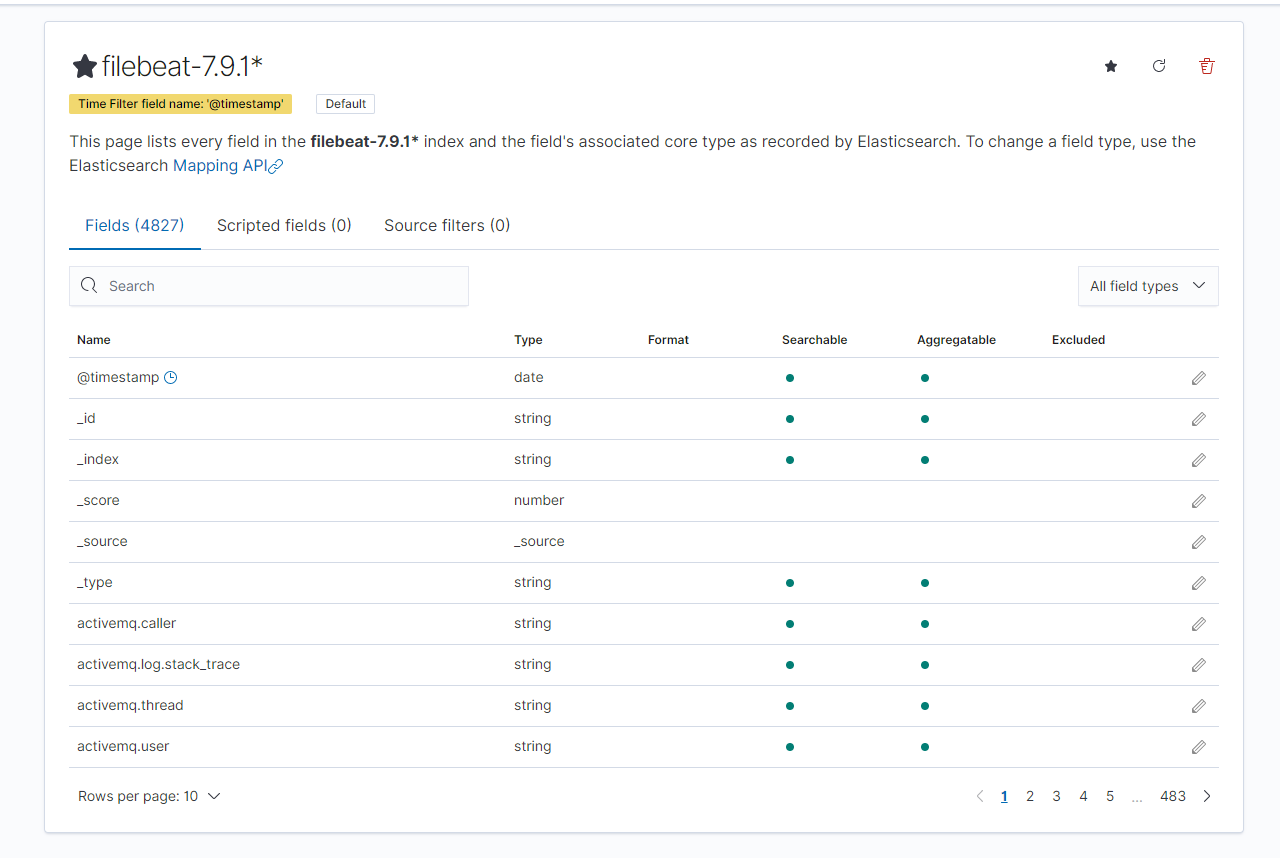Set filebeat-7.9.1* as default index pattern
The image size is (1280, 858).
coord(1111,66)
